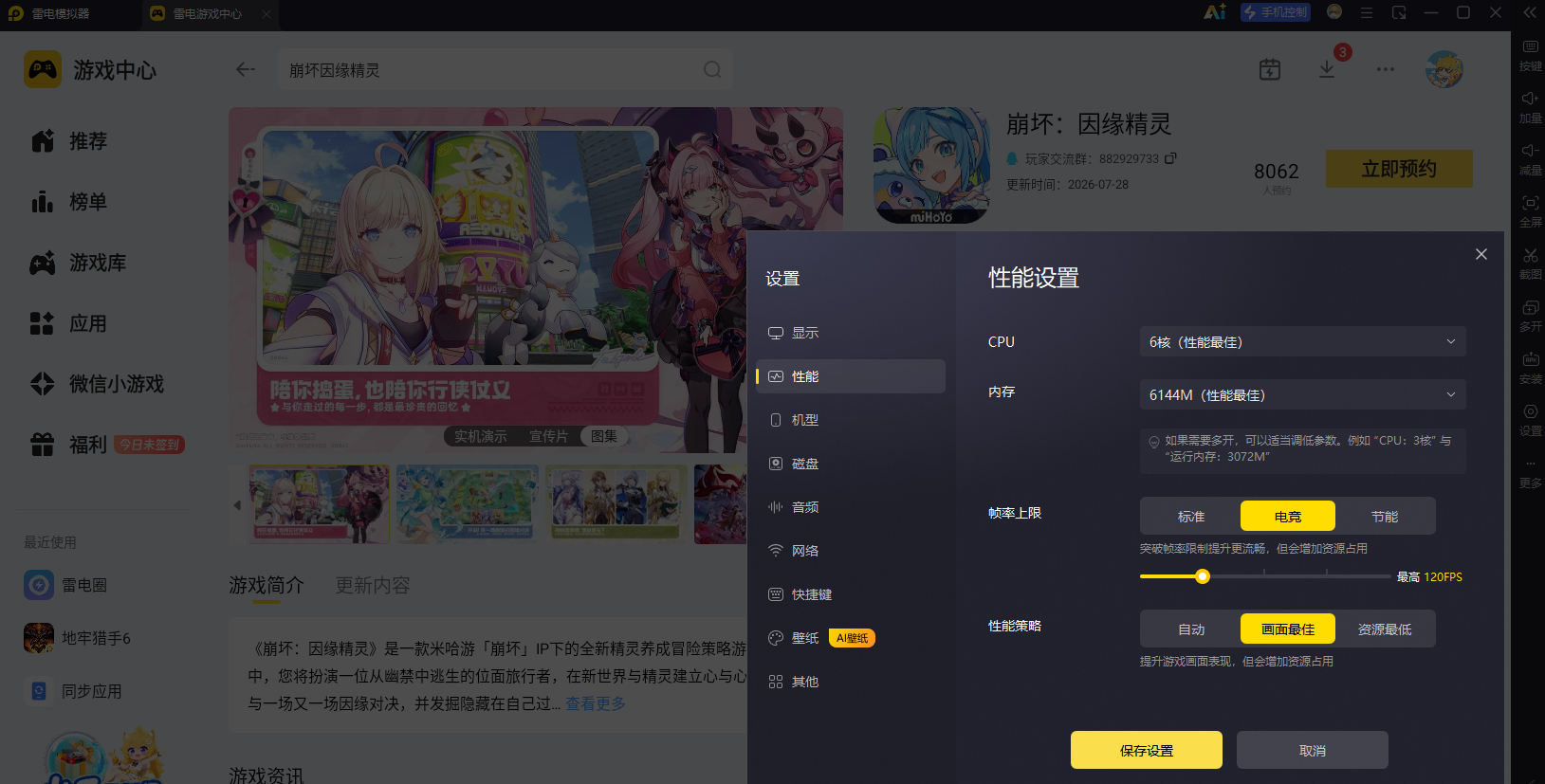Switch to 更新内容 tab
The height and width of the screenshot is (784, 1545).
(x=373, y=585)
